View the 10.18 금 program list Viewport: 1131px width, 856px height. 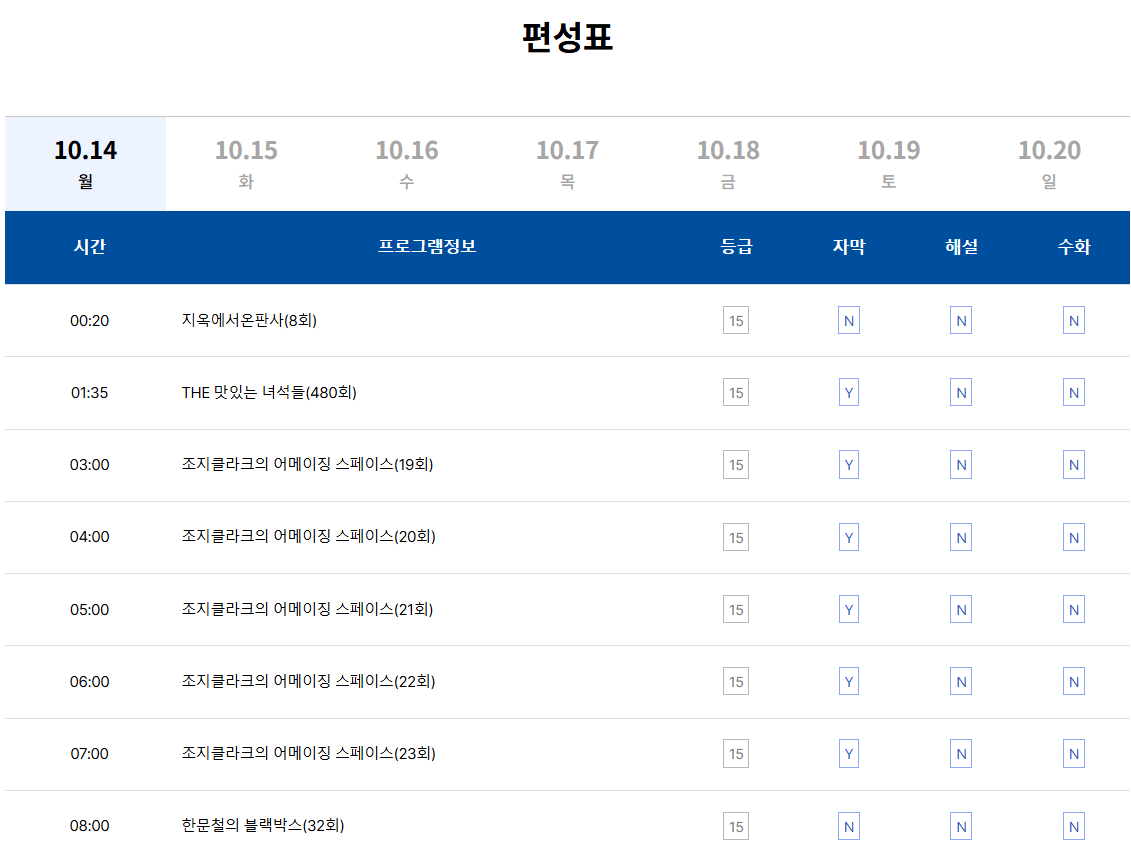(727, 163)
